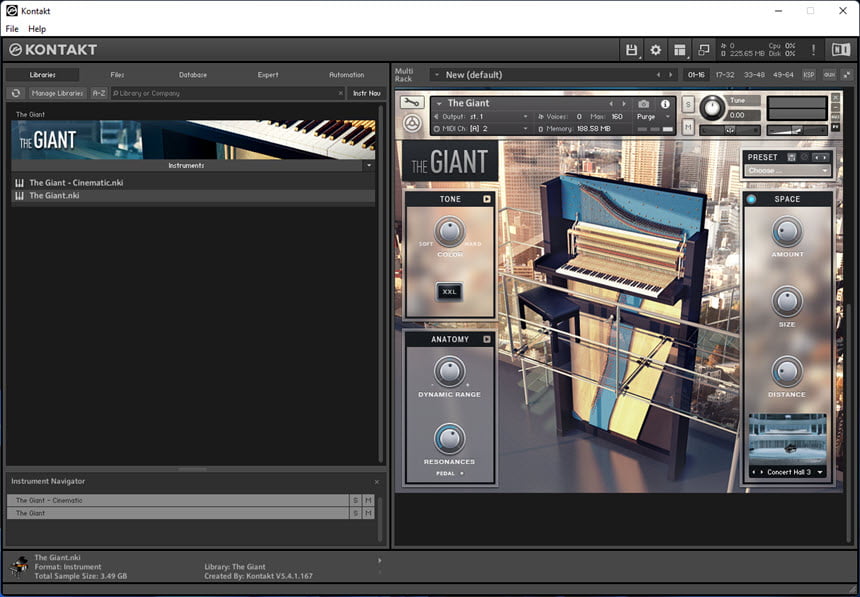Select rack page 49-64
860x597 pixels.
[x=783, y=75]
